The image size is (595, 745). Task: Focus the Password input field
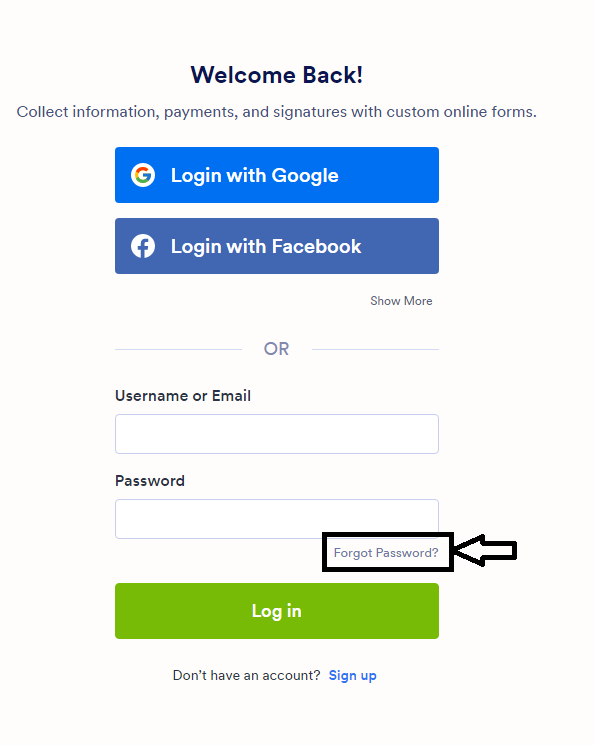(277, 519)
